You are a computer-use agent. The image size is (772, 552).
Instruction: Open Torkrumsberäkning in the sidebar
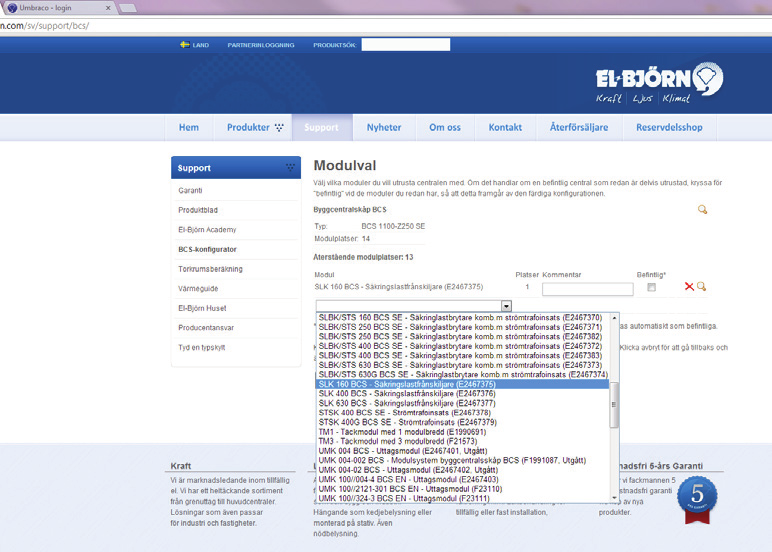click(210, 269)
